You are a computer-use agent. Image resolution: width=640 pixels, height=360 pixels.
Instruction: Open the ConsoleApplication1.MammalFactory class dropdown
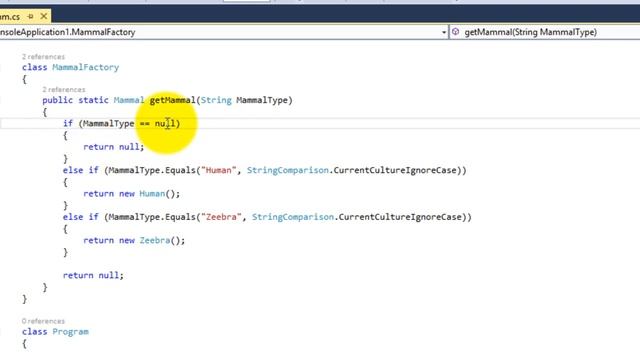(x=224, y=32)
